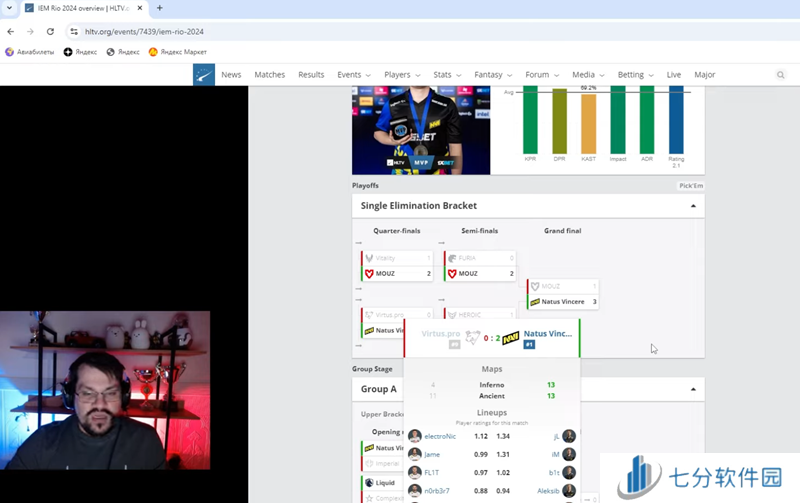Expand the Players dropdown menu

pyautogui.click(x=402, y=74)
